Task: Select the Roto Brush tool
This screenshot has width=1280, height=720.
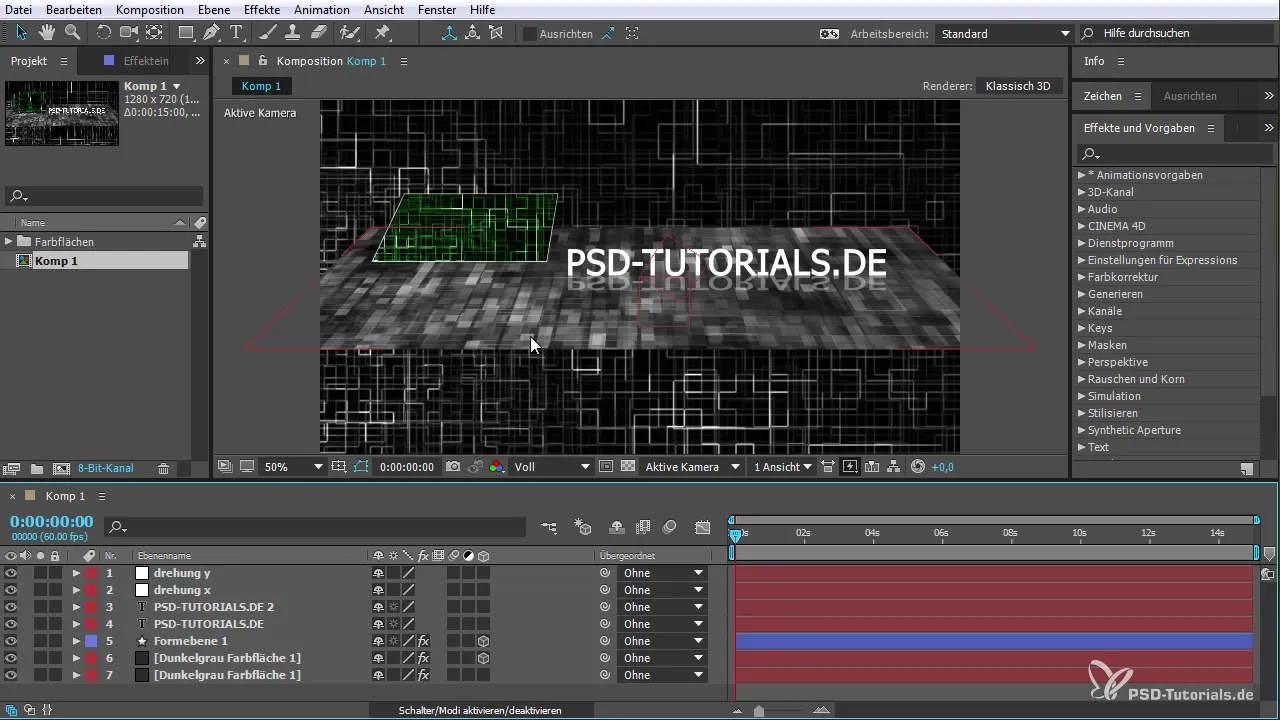Action: coord(349,32)
